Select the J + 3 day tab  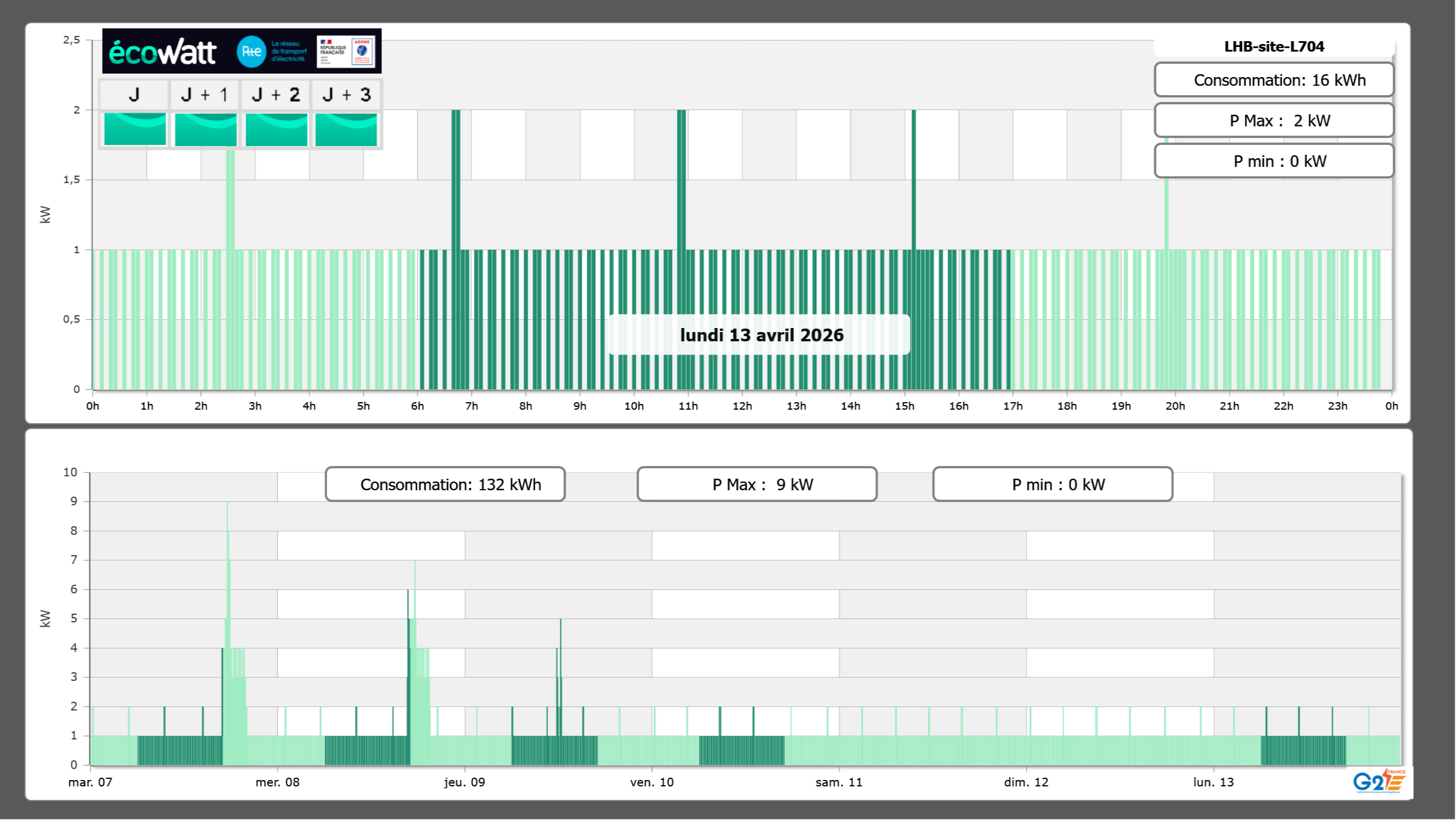point(346,94)
